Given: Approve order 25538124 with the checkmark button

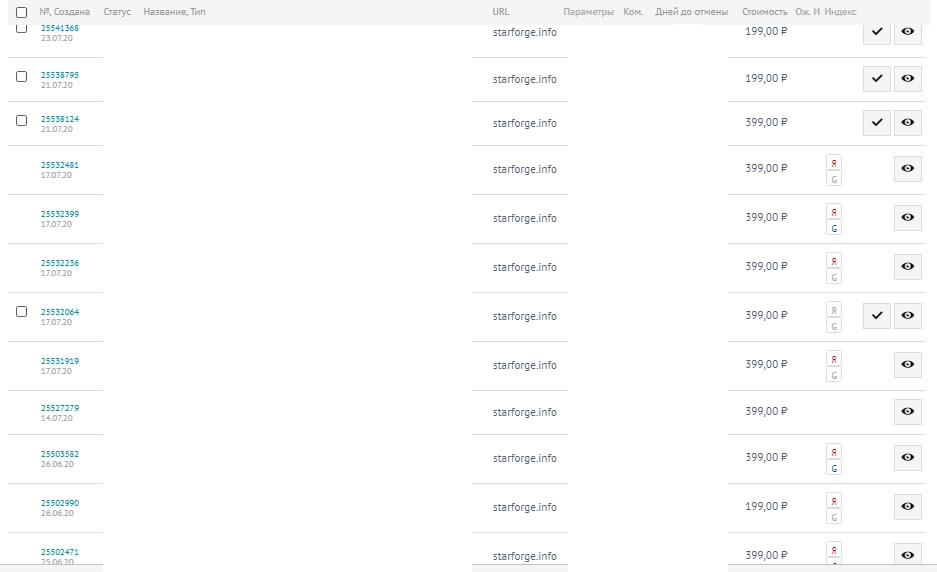Looking at the screenshot, I should click(x=877, y=122).
